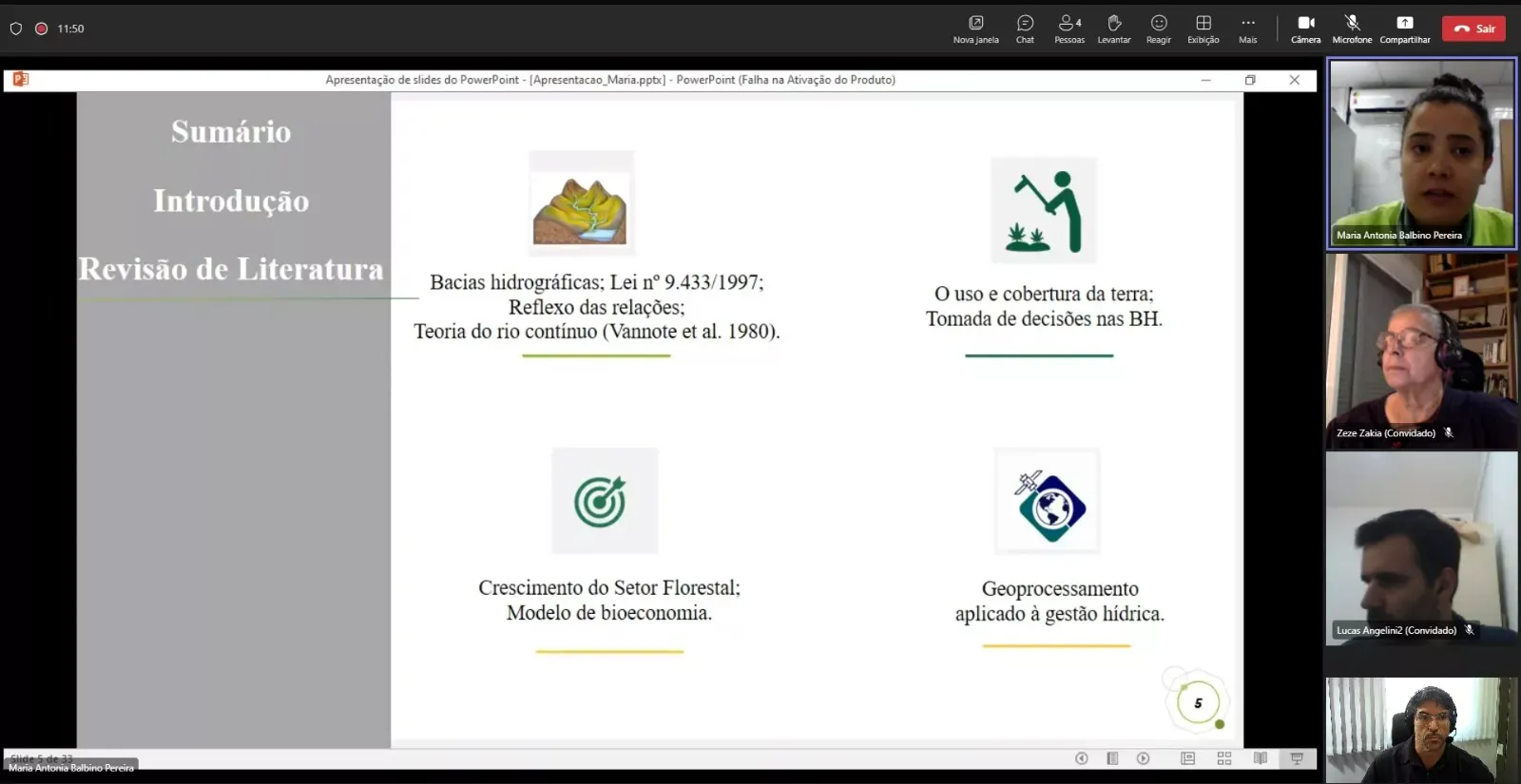
Task: Raise hand with Levantar button
Action: [x=1114, y=29]
